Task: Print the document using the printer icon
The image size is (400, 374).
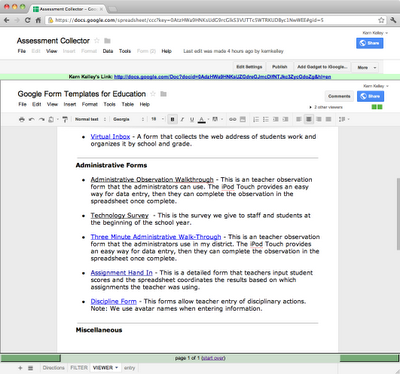Action: pos(22,119)
